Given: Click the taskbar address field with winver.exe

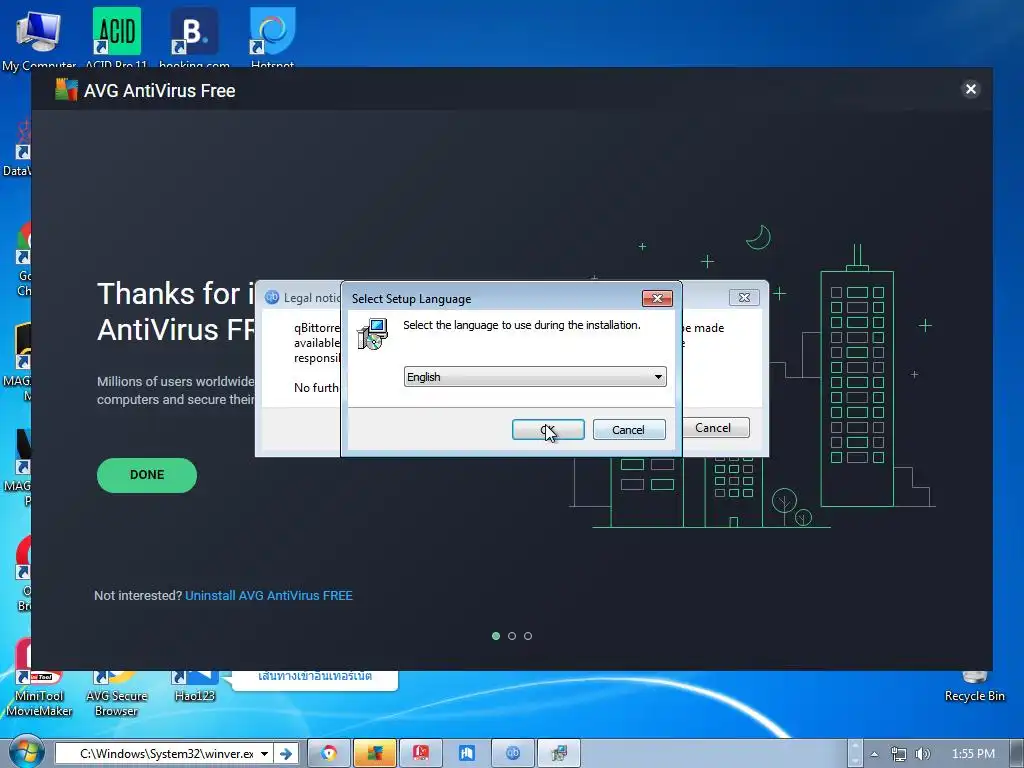Looking at the screenshot, I should point(157,754).
